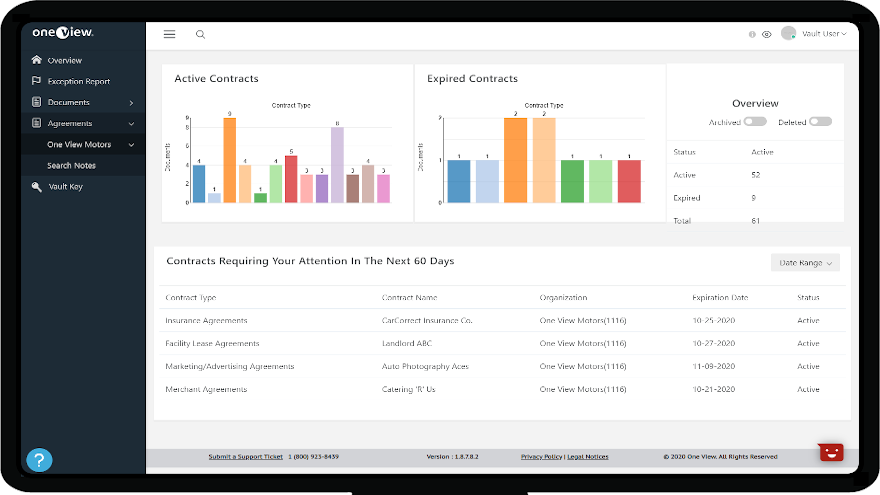The height and width of the screenshot is (495, 880).
Task: Enable the Deleted toggle
Action: [x=820, y=122]
